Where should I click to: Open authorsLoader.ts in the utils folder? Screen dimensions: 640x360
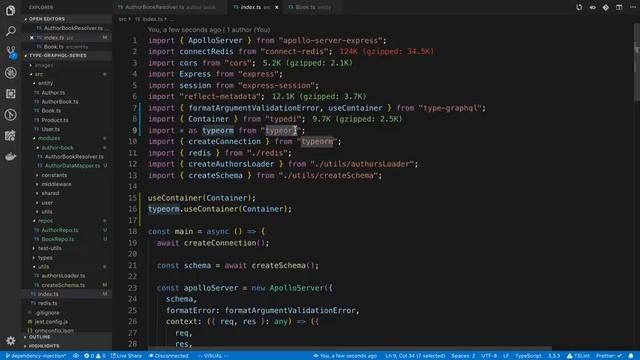[x=66, y=276]
